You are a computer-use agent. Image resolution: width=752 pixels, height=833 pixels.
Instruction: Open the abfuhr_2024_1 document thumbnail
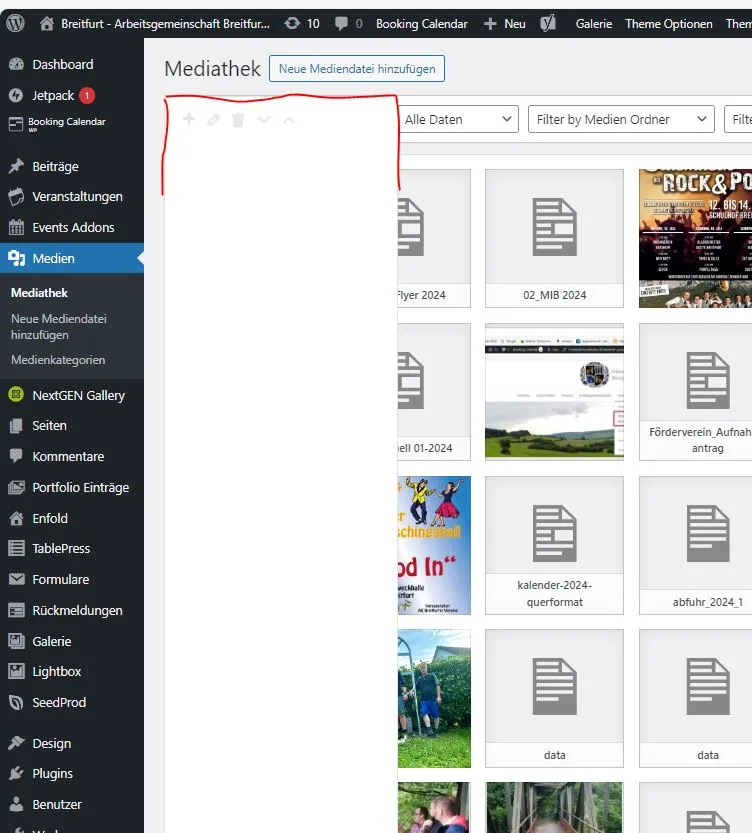(695, 545)
